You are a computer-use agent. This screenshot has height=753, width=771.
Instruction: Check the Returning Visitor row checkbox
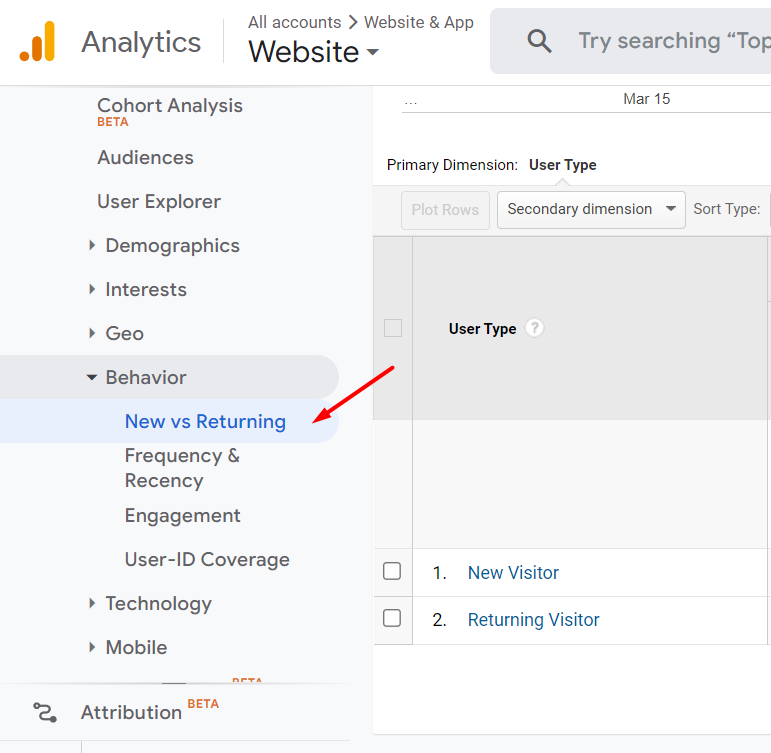point(392,618)
